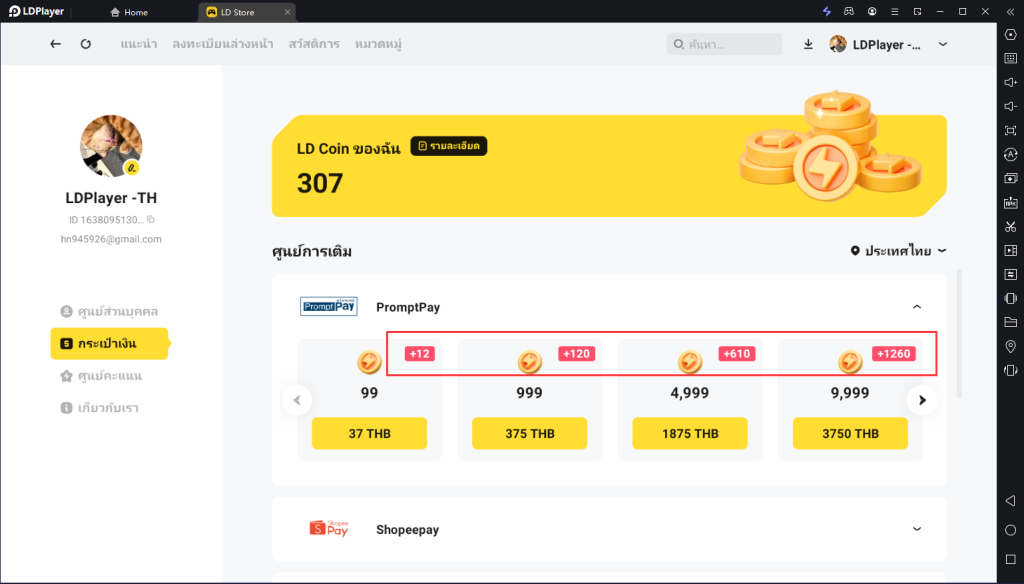Switch to the Home tab

pos(129,12)
